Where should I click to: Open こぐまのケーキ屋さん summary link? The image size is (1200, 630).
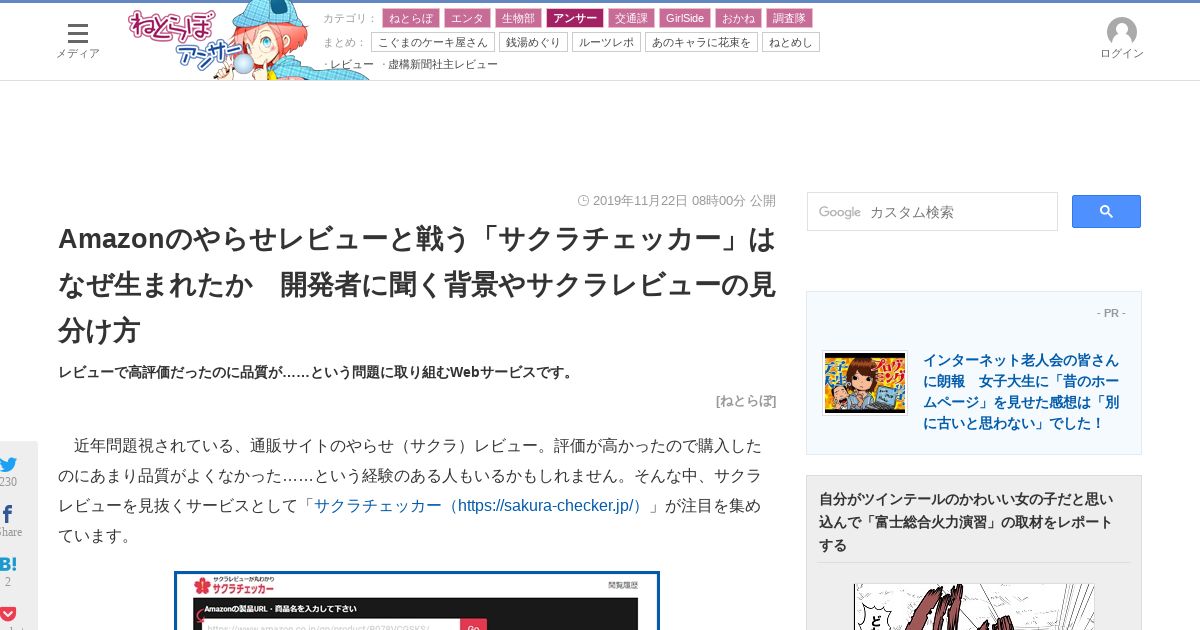pos(433,42)
